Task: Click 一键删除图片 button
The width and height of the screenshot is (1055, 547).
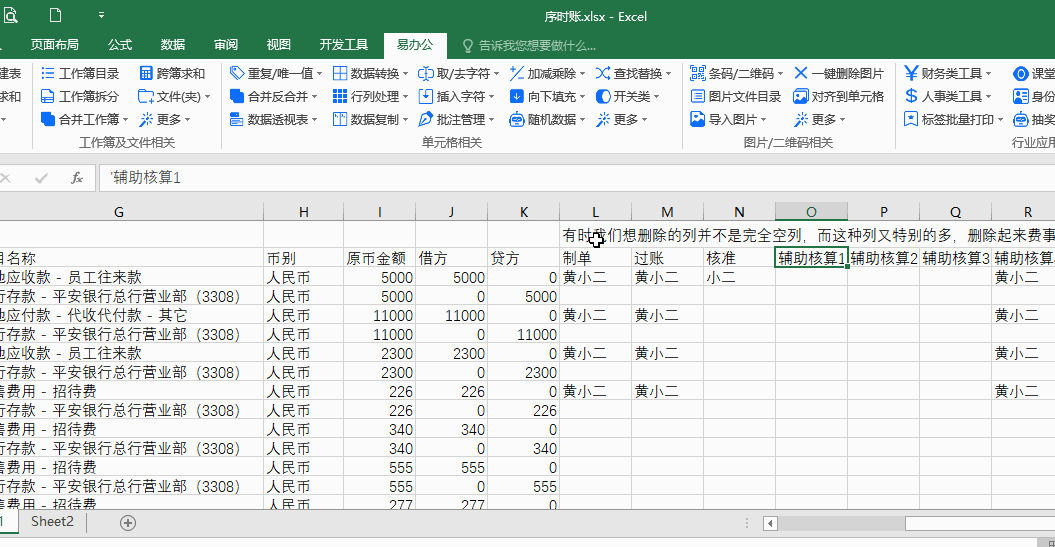Action: tap(838, 73)
